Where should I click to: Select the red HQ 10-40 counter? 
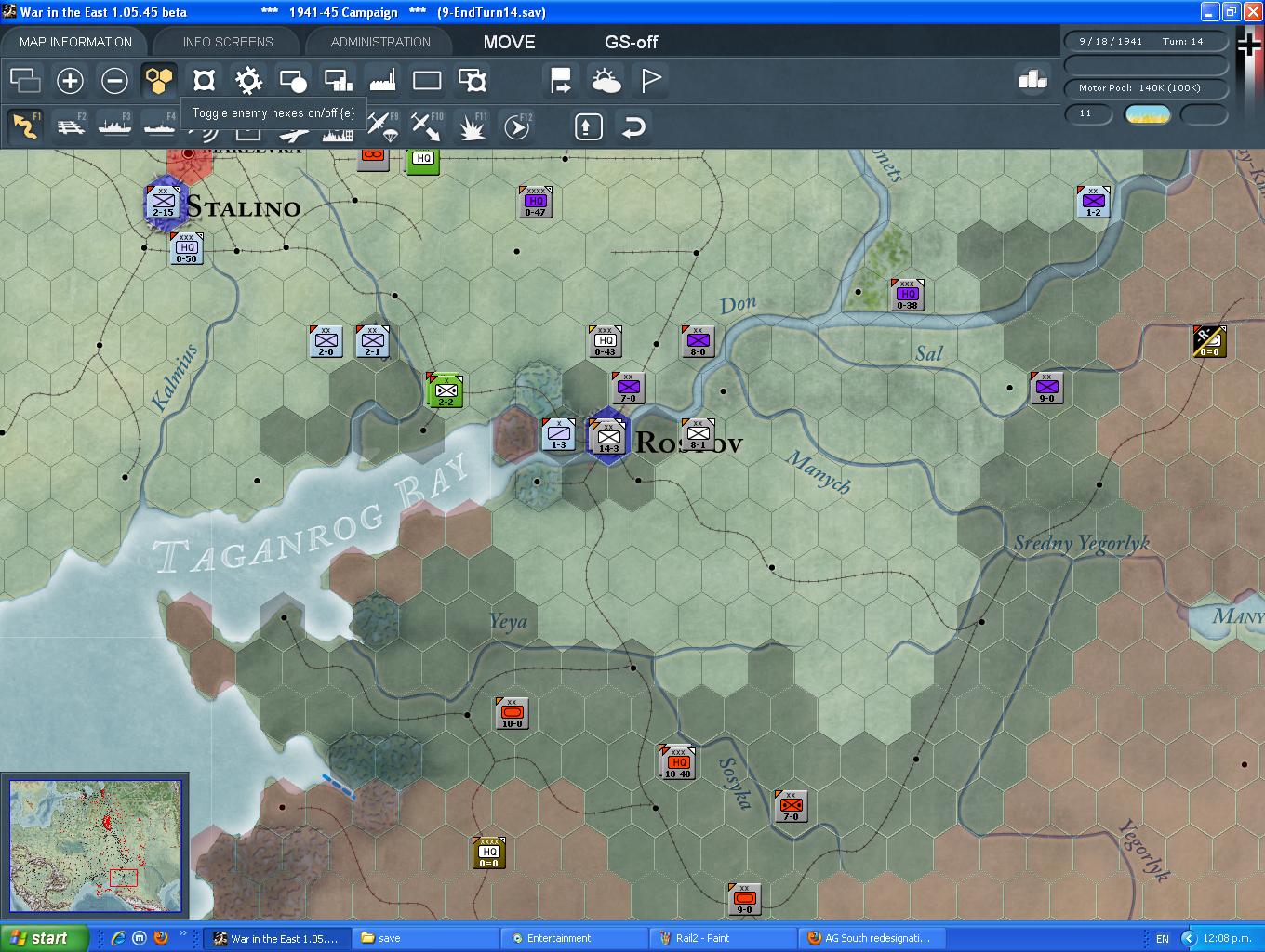click(x=678, y=762)
